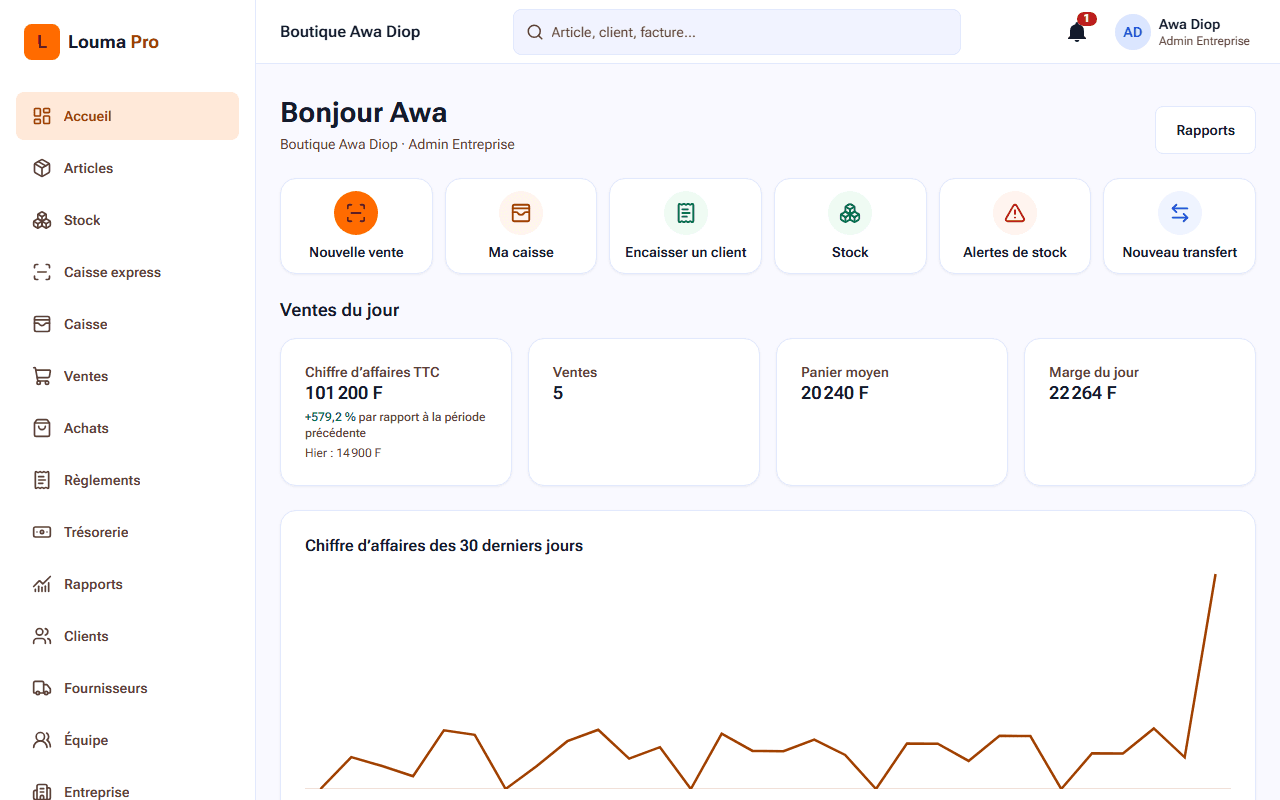1280x800 pixels.
Task: View Alertes de stock label
Action: (x=1015, y=252)
